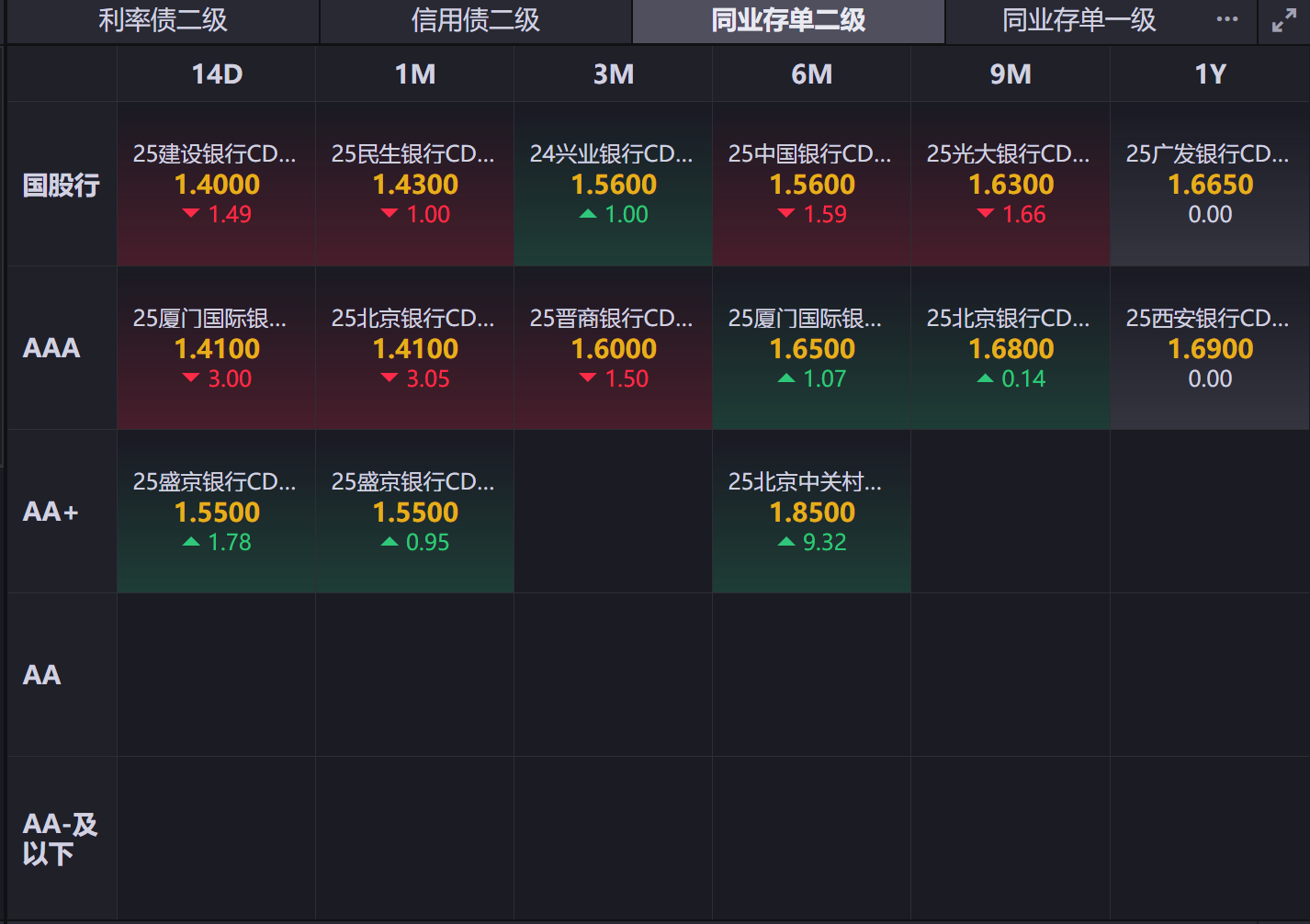Open the 25光大银行CD cell at 1.6300

click(x=1011, y=185)
